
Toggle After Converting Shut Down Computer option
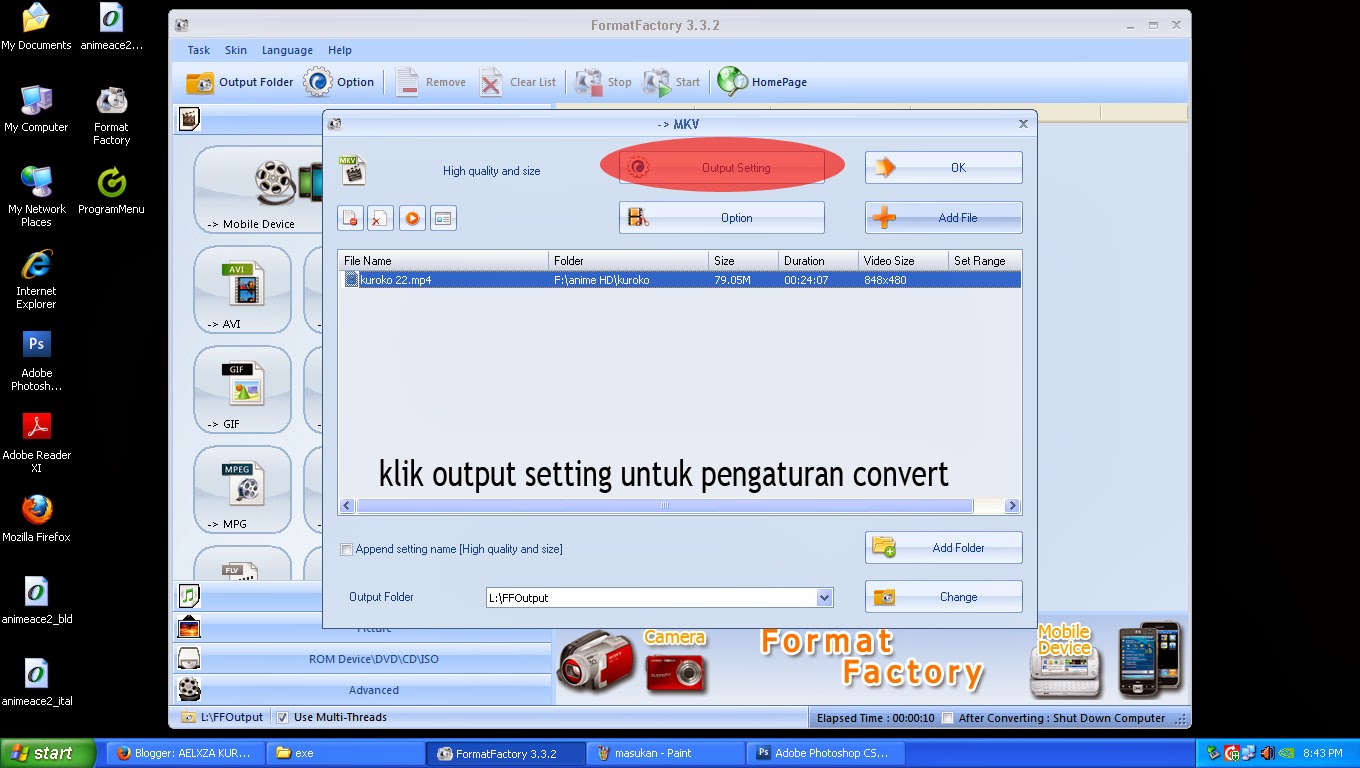(946, 717)
